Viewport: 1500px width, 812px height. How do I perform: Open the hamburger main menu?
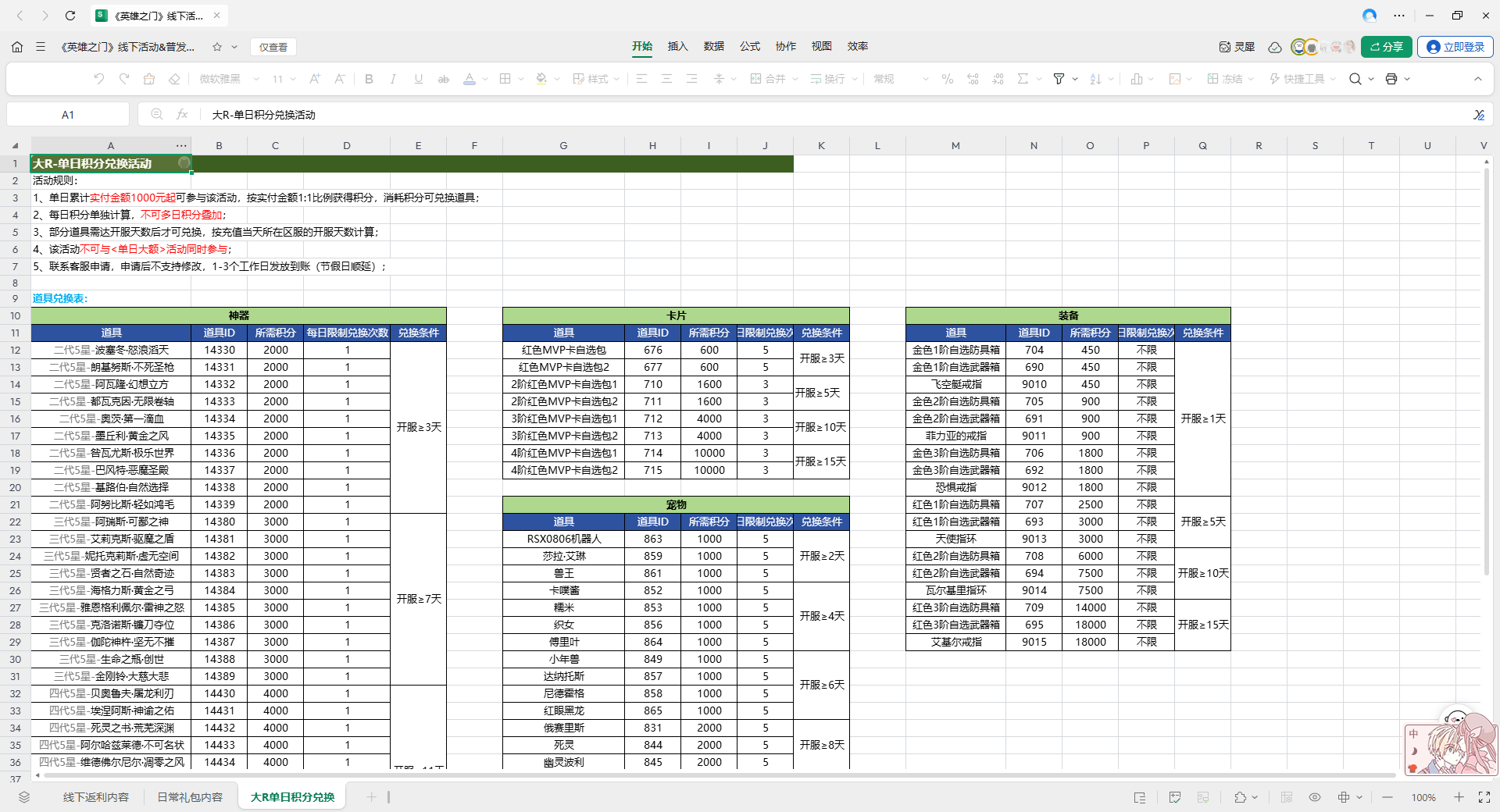[41, 47]
